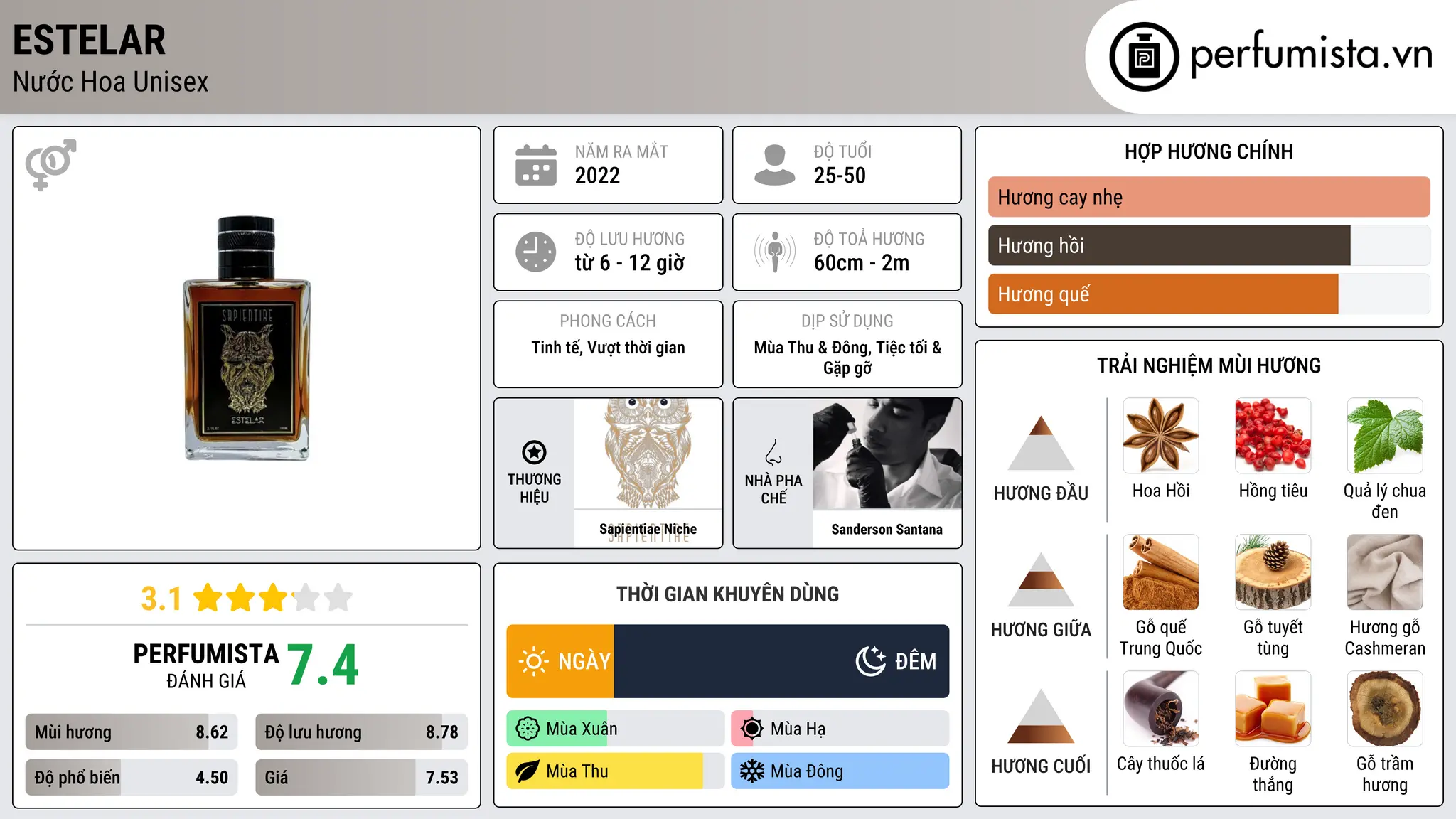Click the perfumista.vn perfume bottle logo icon

coord(1144,57)
